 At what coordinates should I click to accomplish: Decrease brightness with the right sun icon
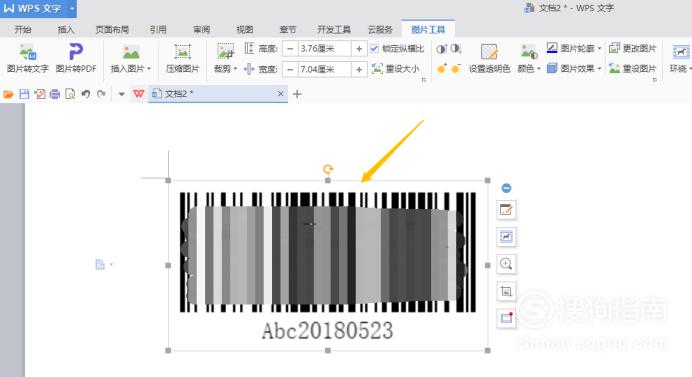point(456,68)
